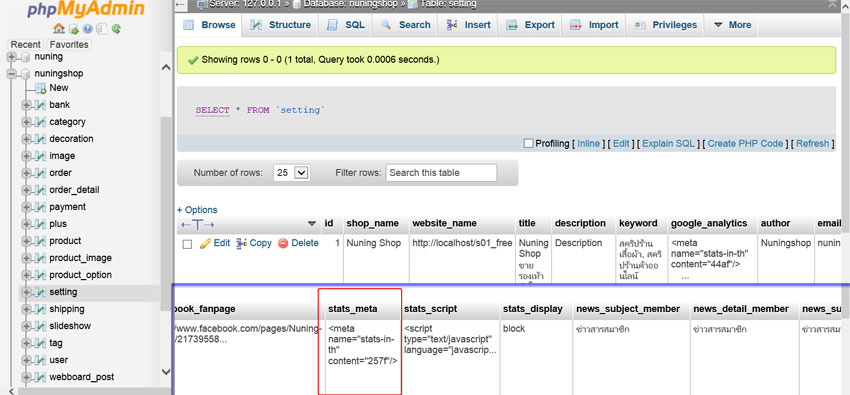Click the pencil Edit icon in row 1
This screenshot has width=850, height=395.
click(205, 243)
